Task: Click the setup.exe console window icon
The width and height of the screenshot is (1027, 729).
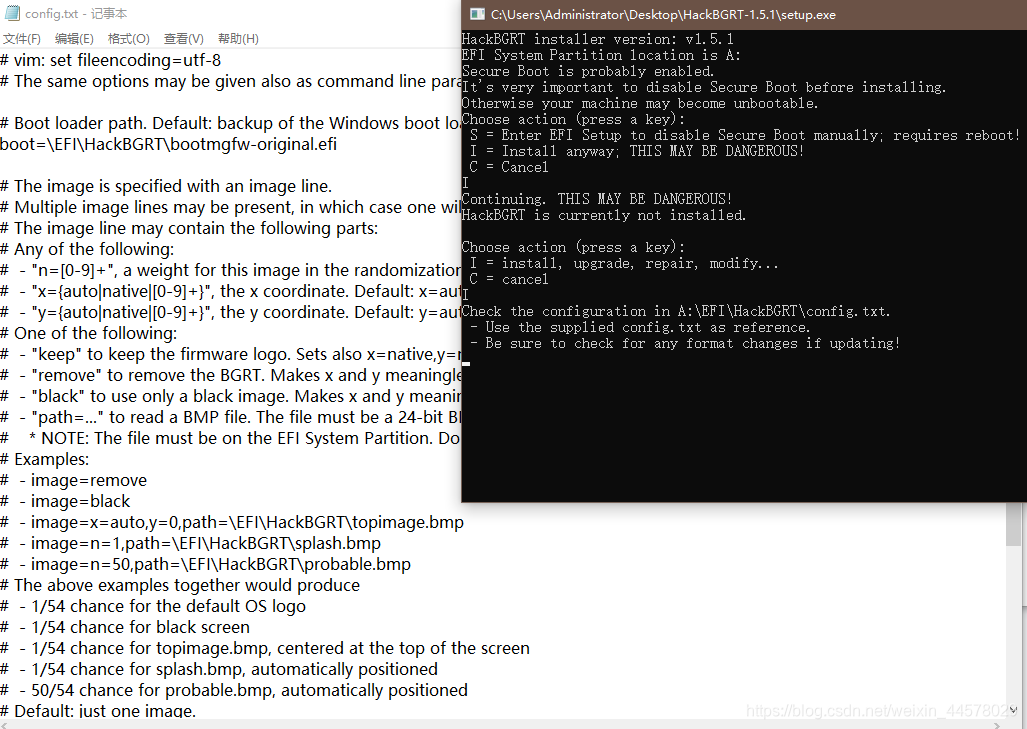Action: coord(477,14)
